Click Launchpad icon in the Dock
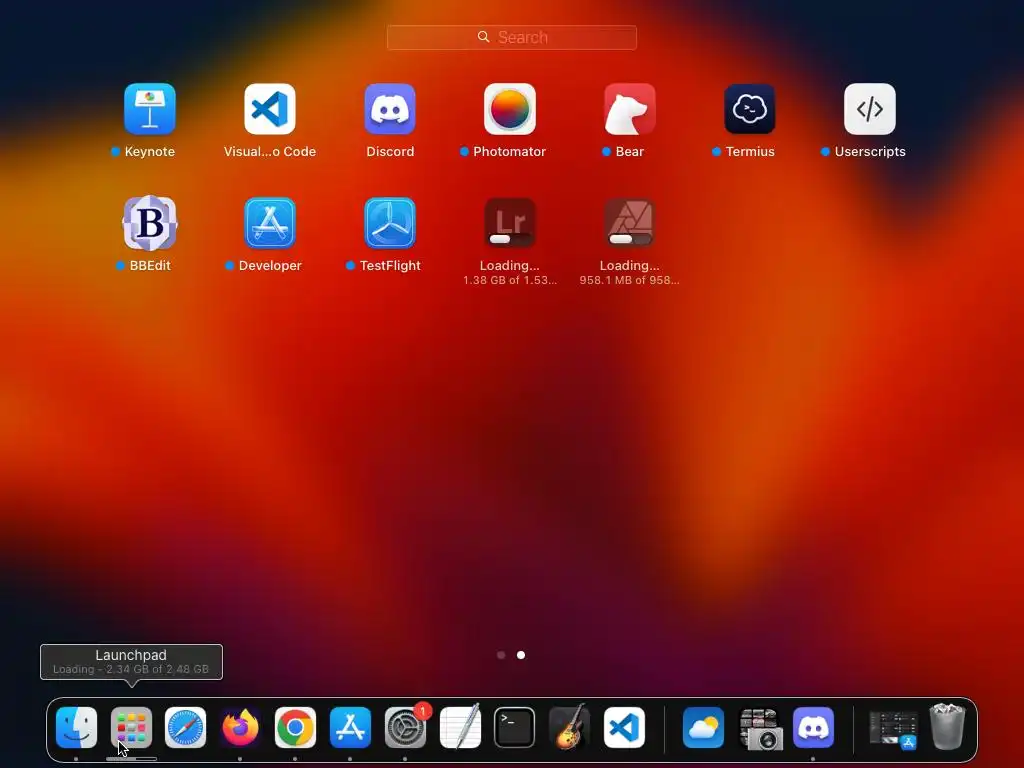The height and width of the screenshot is (768, 1024). coord(131,728)
